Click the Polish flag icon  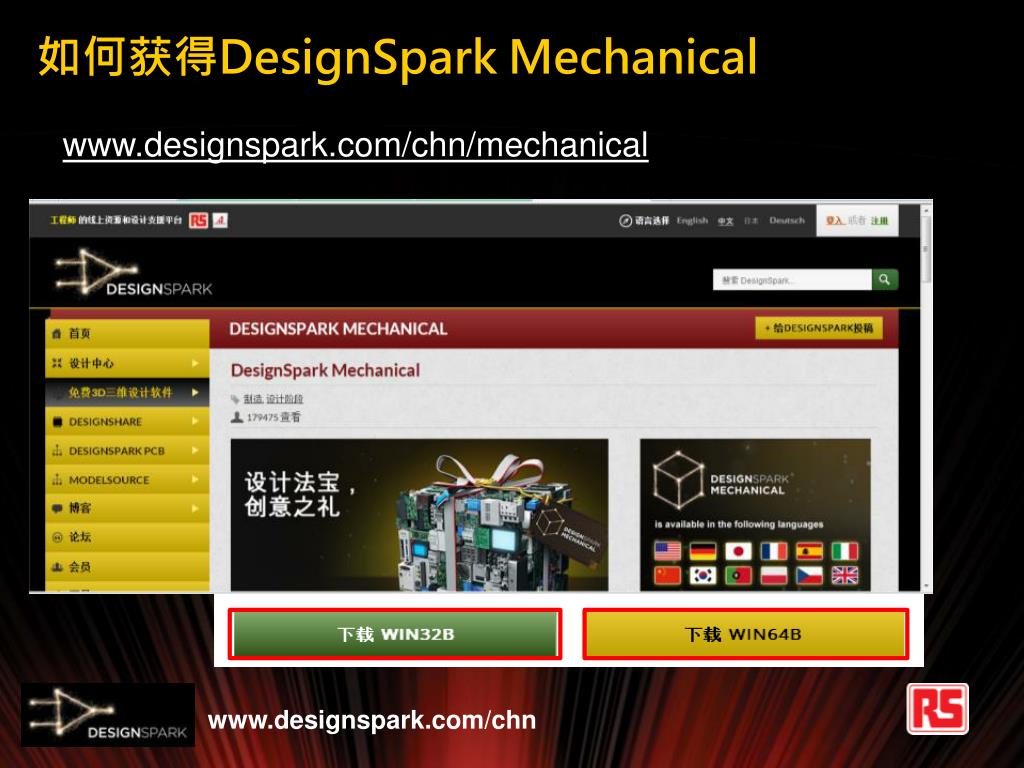tap(774, 575)
